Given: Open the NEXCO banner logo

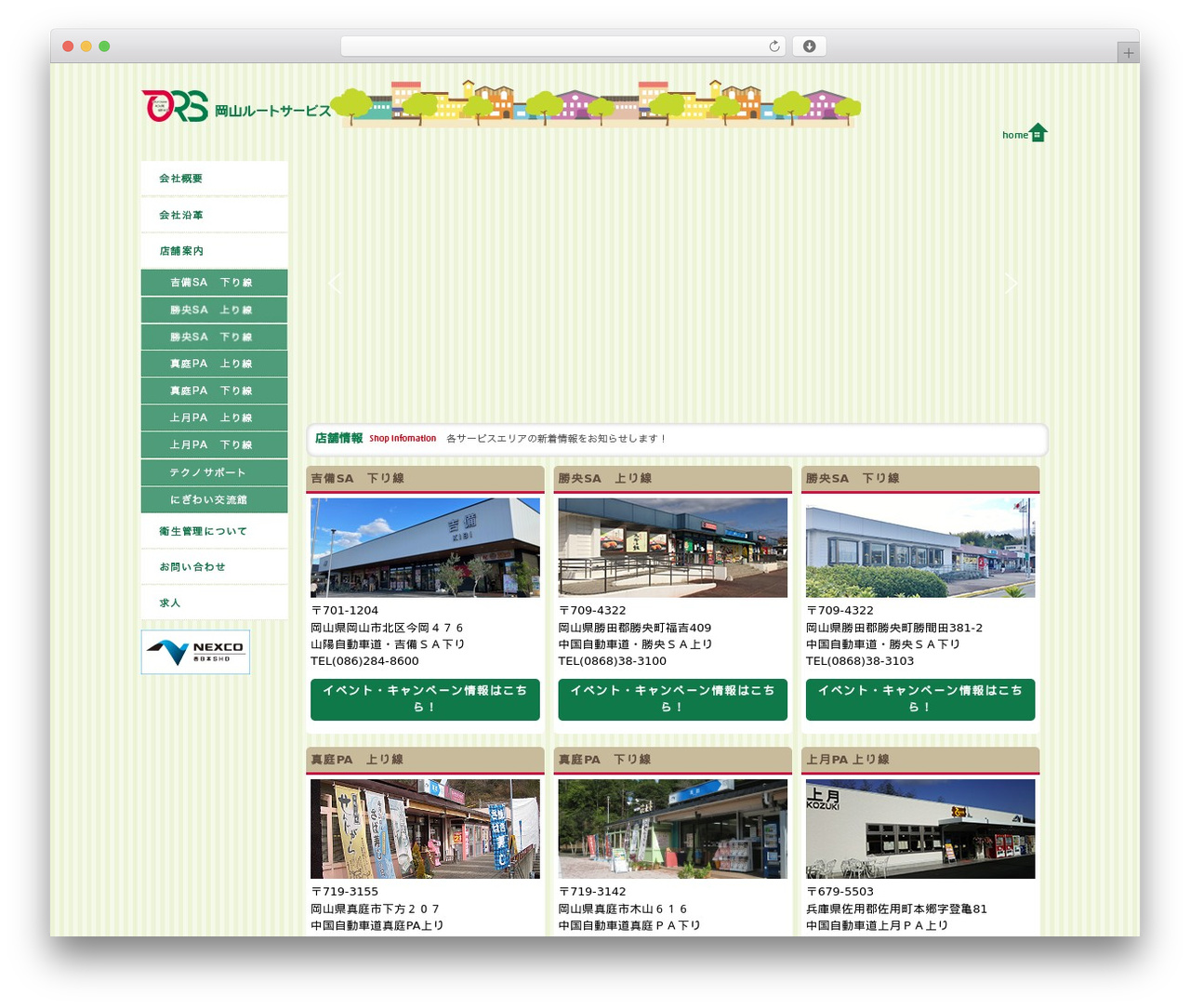Looking at the screenshot, I should [x=195, y=652].
